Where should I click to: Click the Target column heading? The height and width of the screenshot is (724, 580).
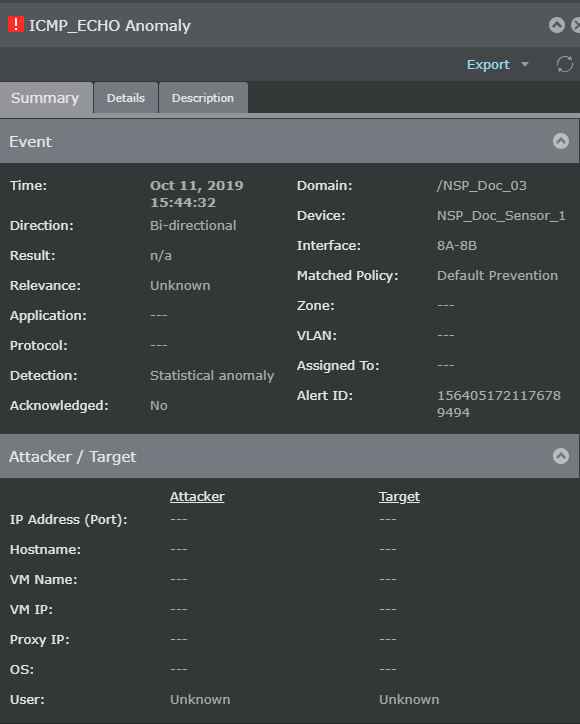coord(399,496)
